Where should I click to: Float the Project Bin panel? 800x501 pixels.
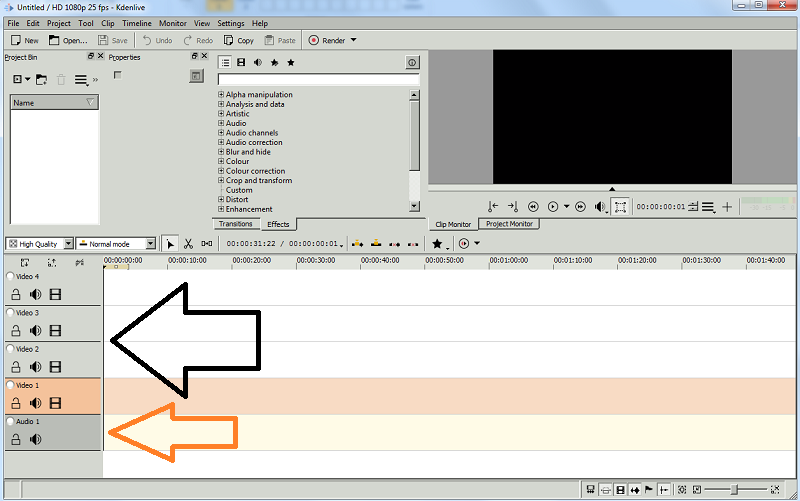91,56
